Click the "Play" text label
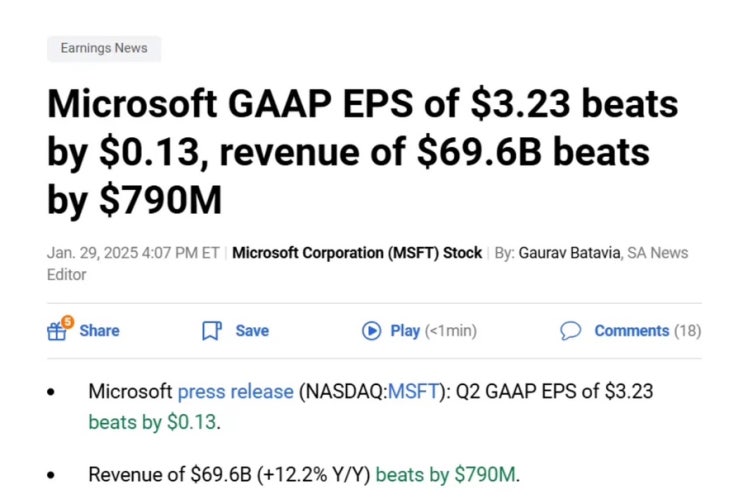The height and width of the screenshot is (504, 743). point(405,331)
